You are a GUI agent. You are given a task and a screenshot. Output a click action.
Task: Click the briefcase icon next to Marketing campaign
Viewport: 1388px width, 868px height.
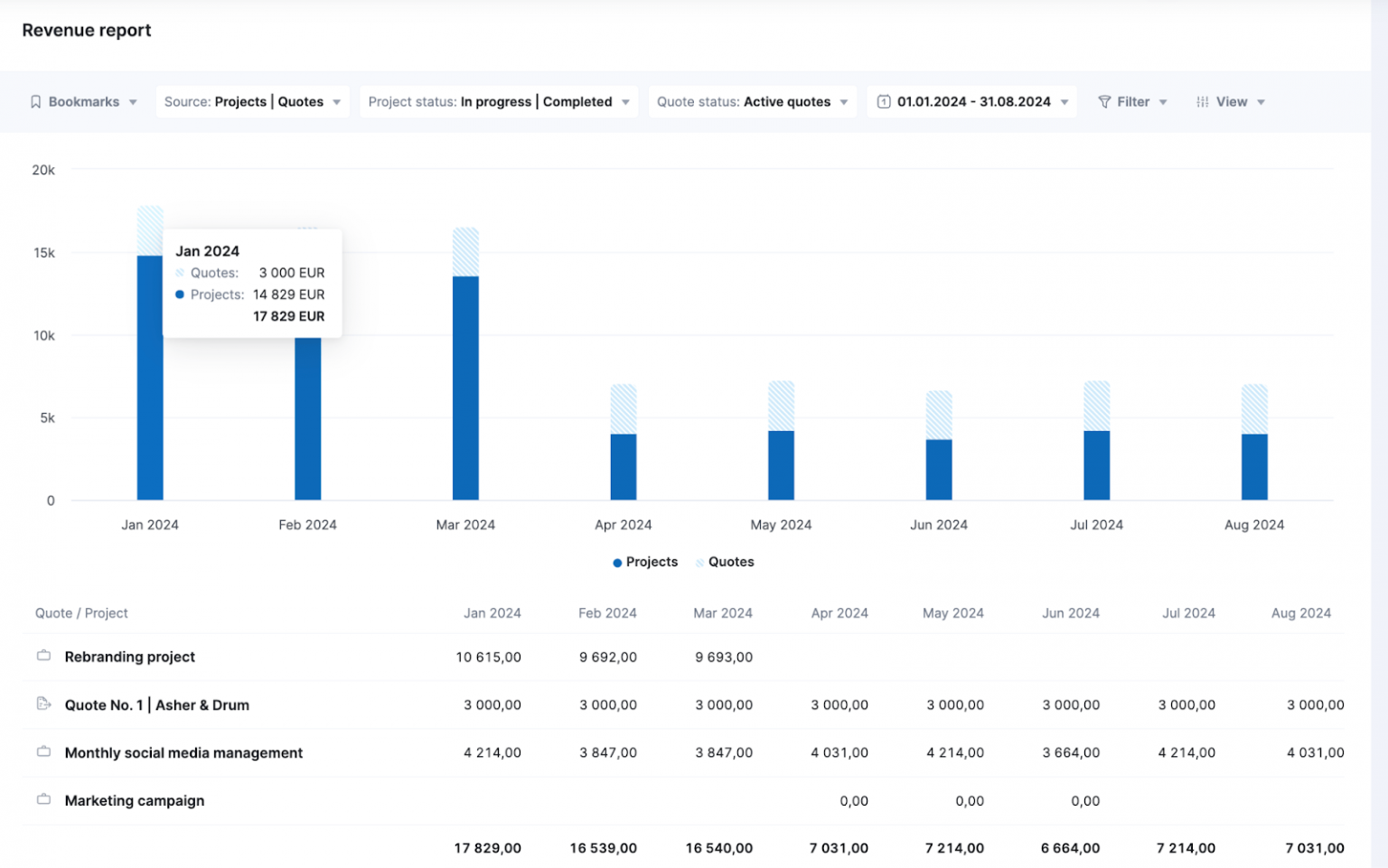tap(43, 800)
